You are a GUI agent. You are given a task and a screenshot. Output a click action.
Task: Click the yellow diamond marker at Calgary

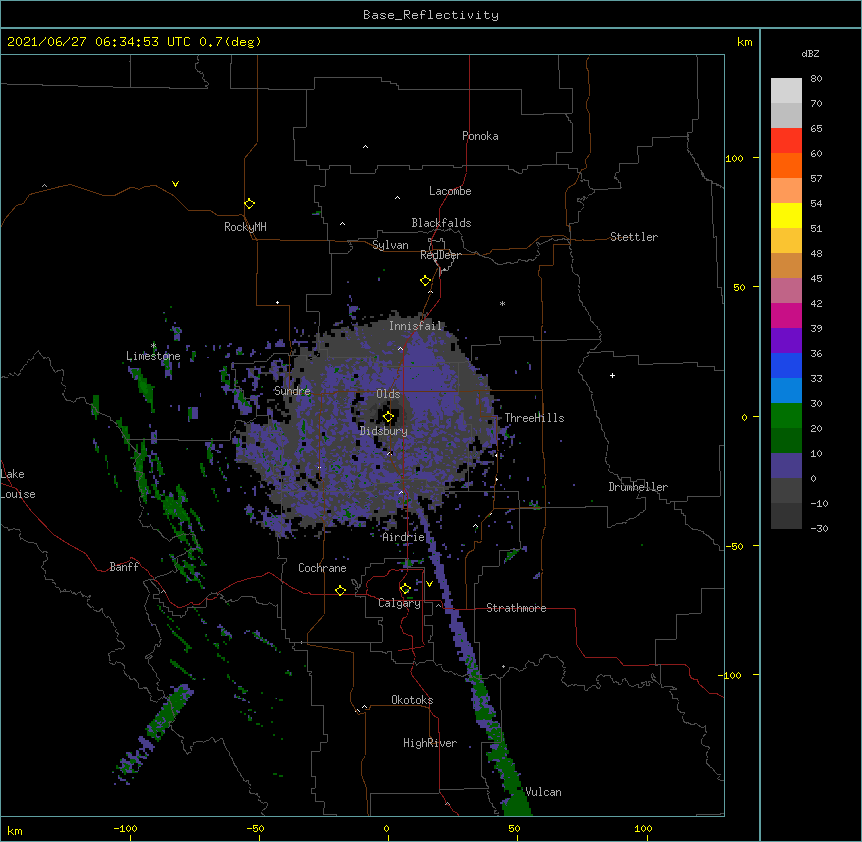(x=405, y=589)
